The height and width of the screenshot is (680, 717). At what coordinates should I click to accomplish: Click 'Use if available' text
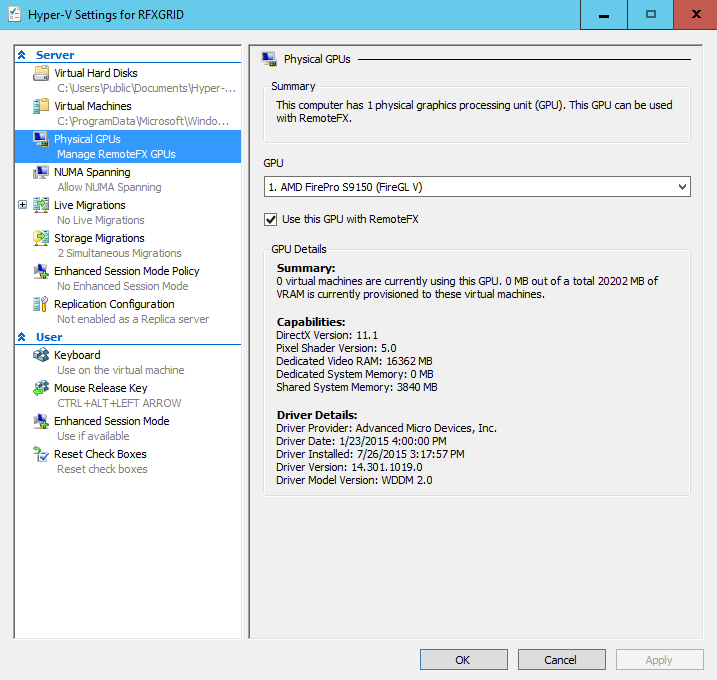pyautogui.click(x=93, y=436)
